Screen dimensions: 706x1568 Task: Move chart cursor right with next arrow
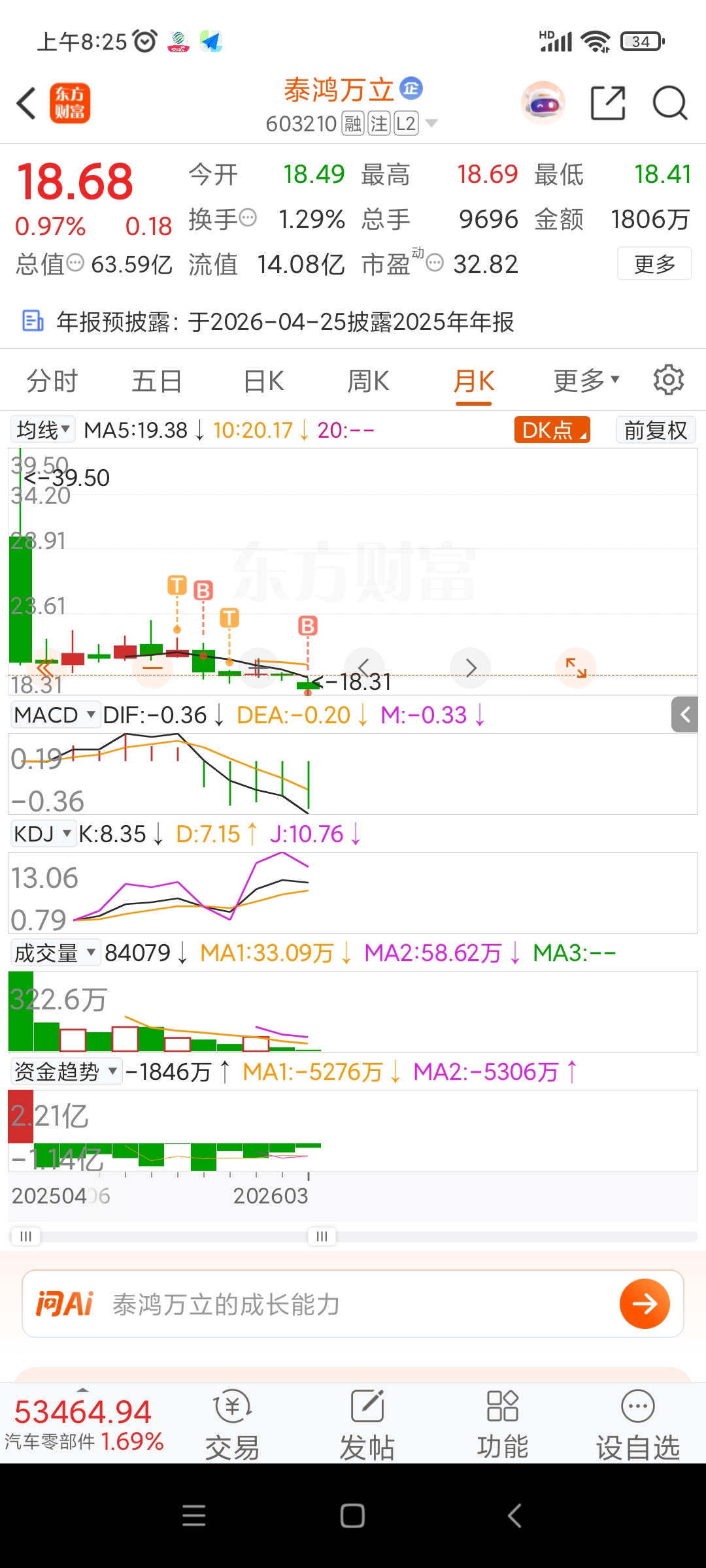point(471,668)
